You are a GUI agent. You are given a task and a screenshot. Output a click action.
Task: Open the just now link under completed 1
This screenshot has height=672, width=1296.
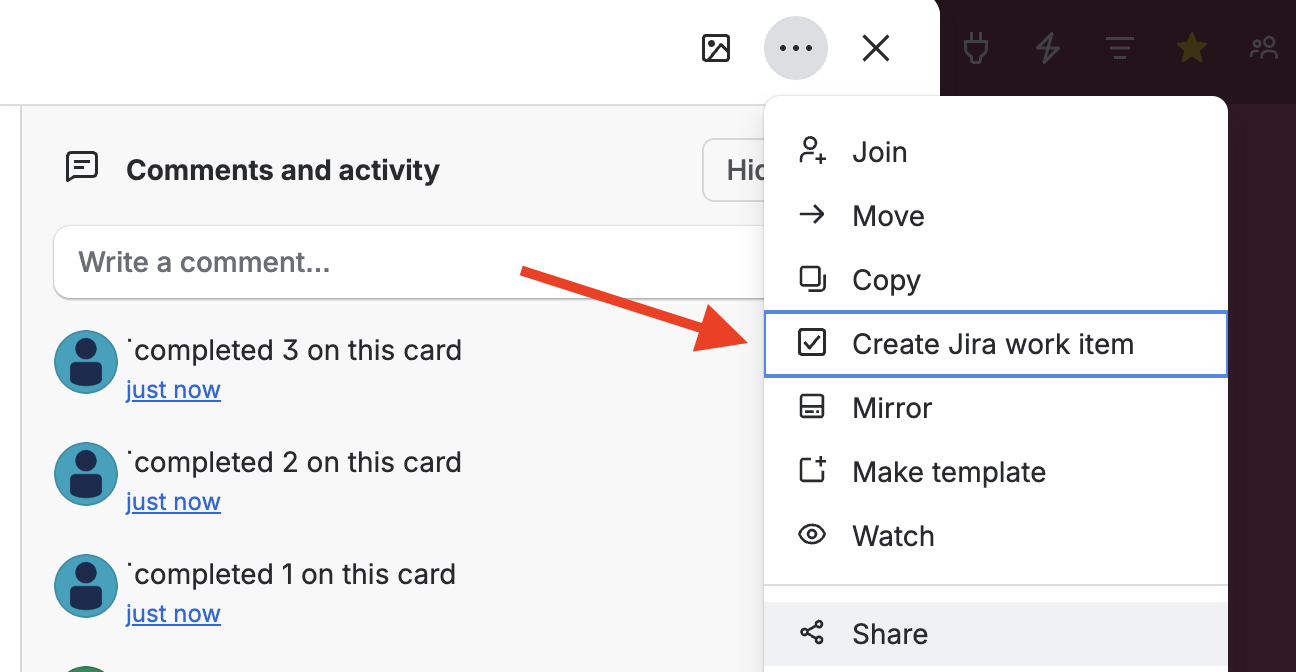tap(173, 614)
